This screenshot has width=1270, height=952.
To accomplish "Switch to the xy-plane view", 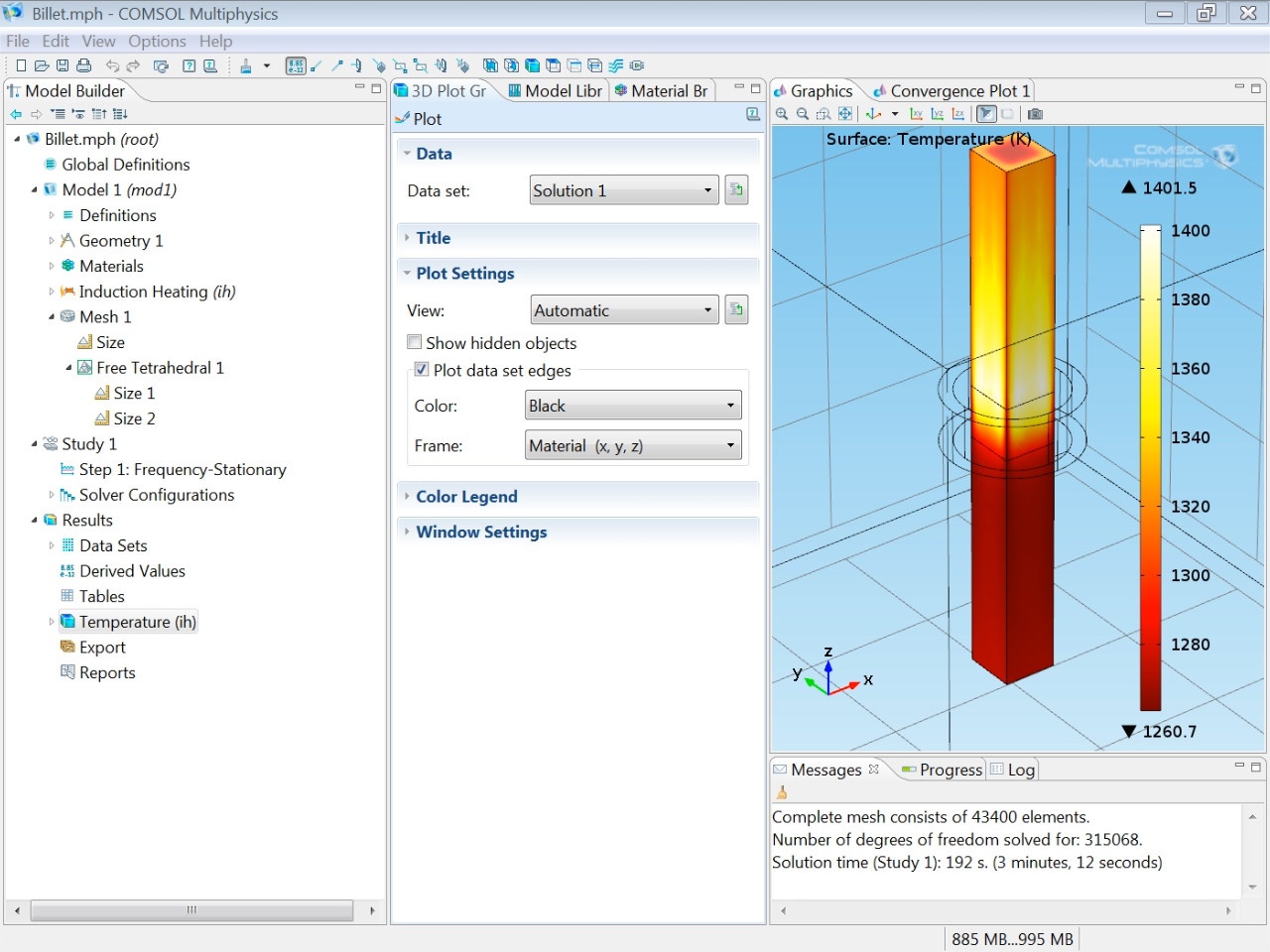I will [x=917, y=114].
